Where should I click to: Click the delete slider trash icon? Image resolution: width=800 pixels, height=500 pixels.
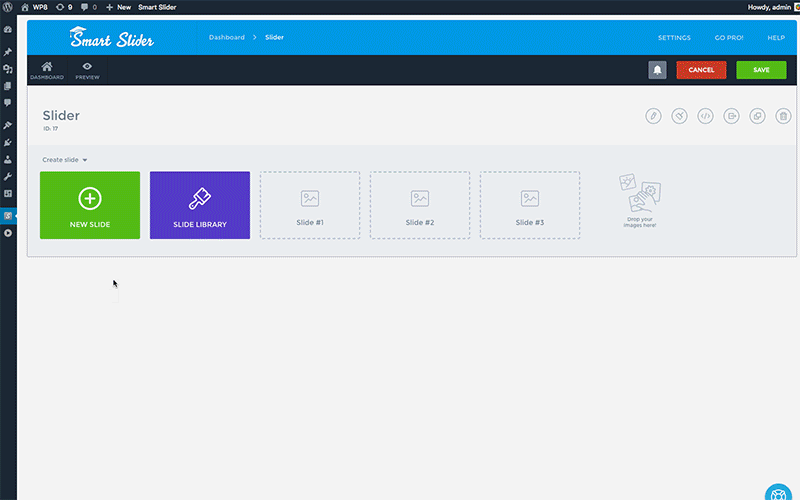(783, 116)
